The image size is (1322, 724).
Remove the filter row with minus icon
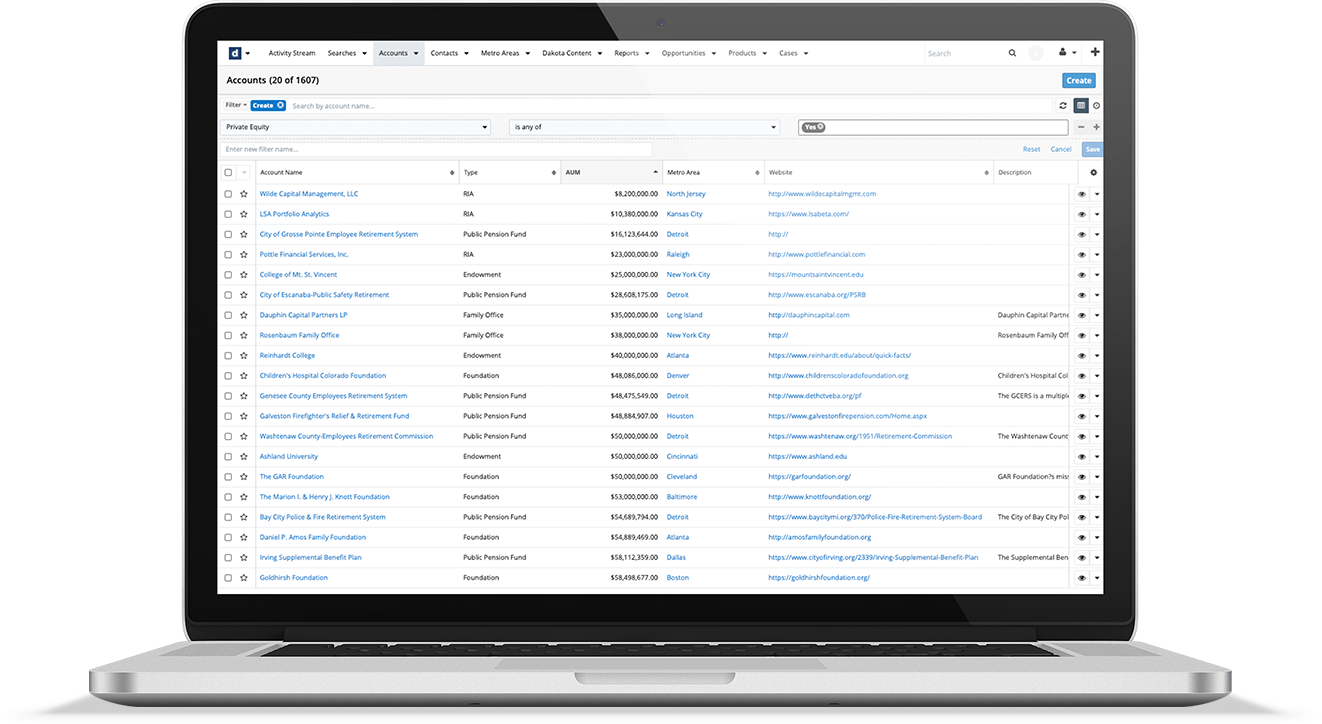point(1080,127)
